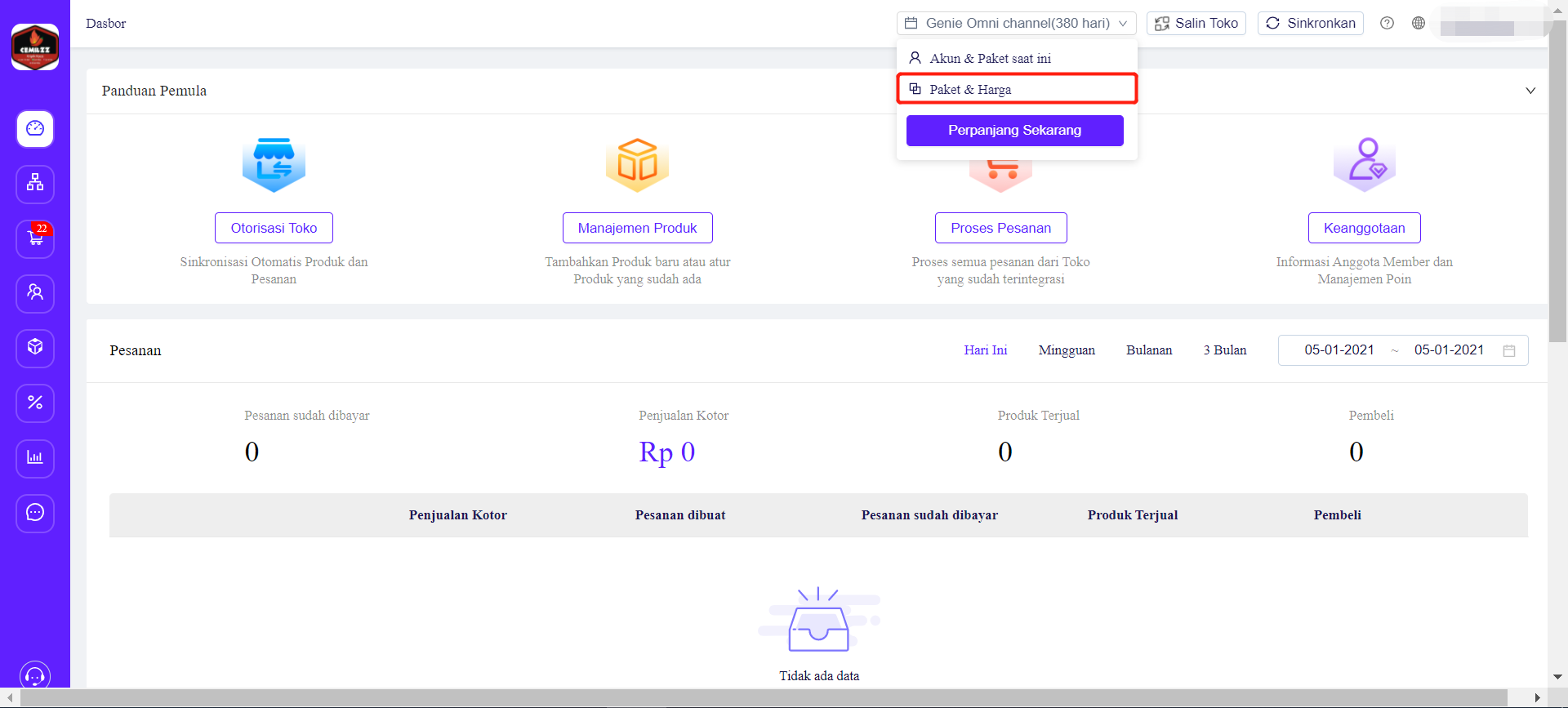Switch orders view to Mingguan
Viewport: 1568px width, 708px height.
tap(1066, 350)
